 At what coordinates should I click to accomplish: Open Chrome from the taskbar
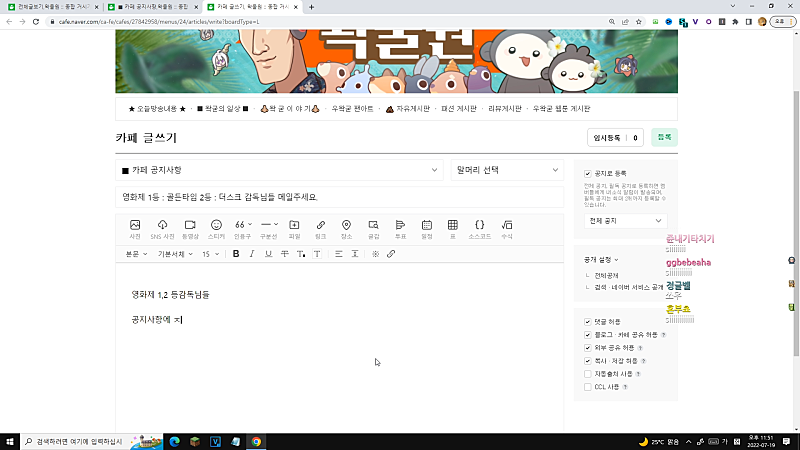[256, 441]
